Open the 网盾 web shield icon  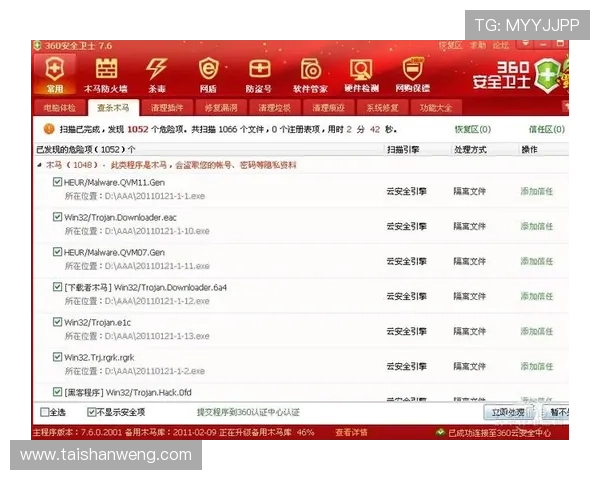[x=208, y=75]
